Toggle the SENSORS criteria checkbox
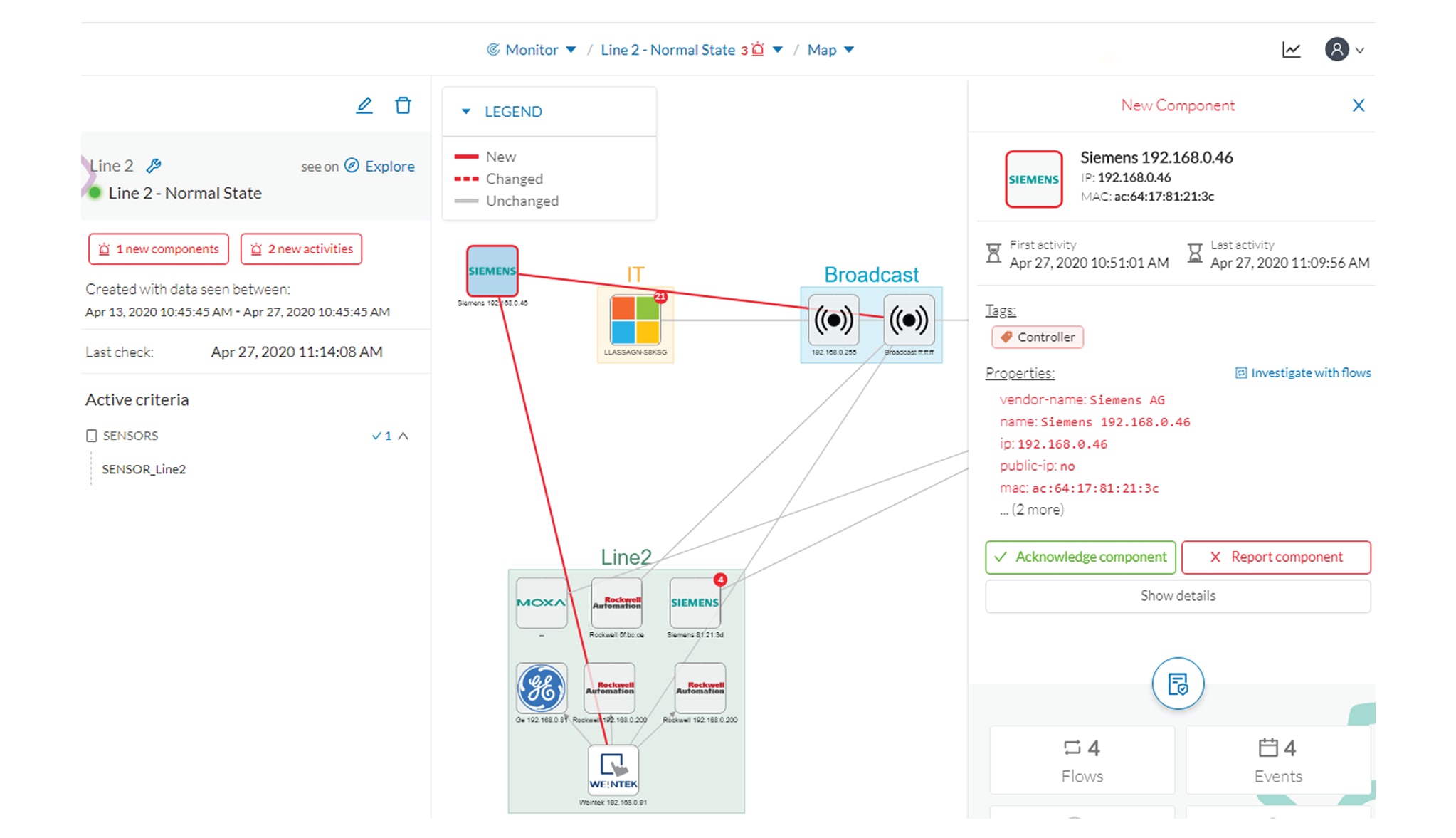 (91, 436)
